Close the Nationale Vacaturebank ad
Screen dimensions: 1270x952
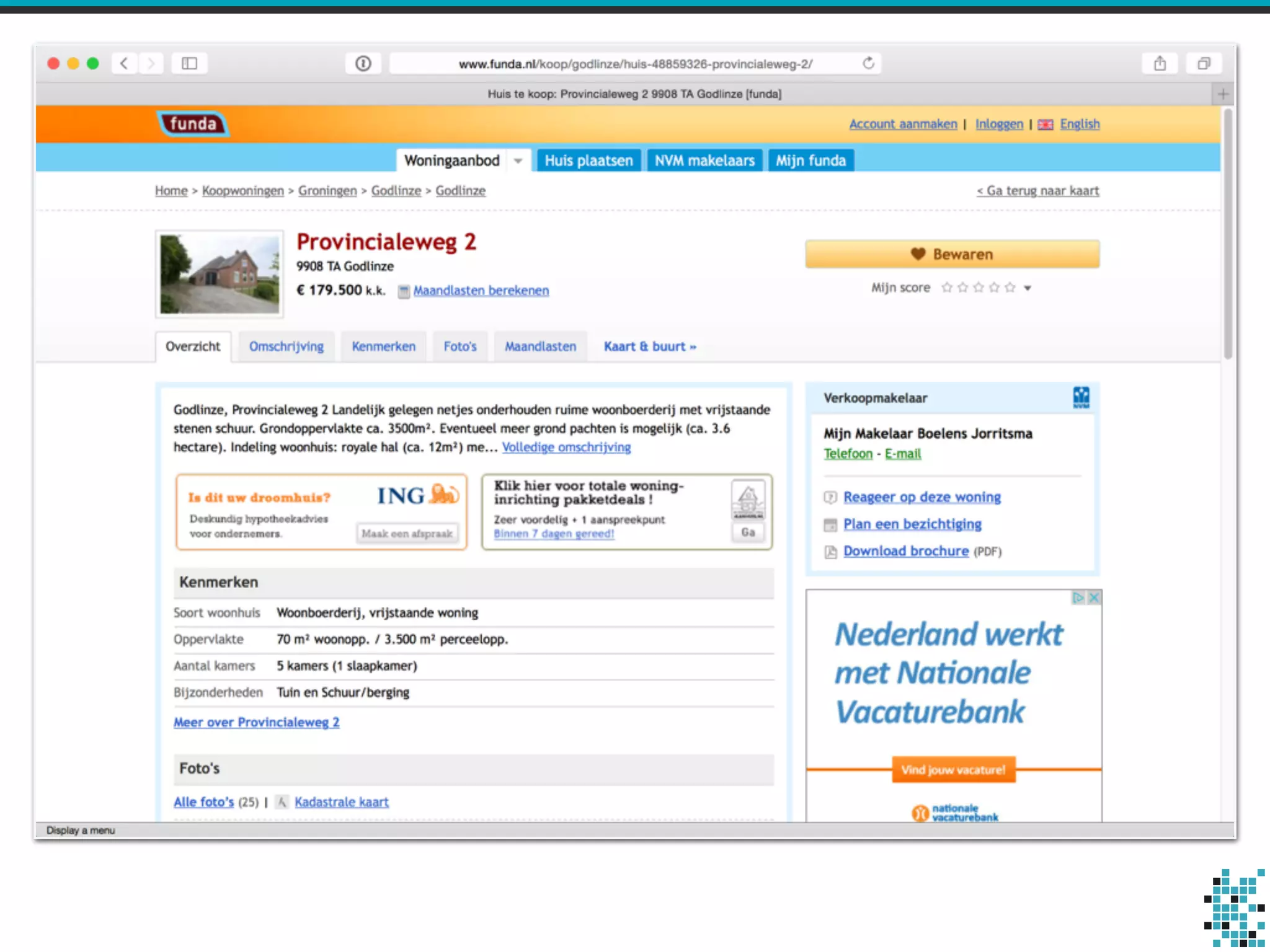point(1094,597)
